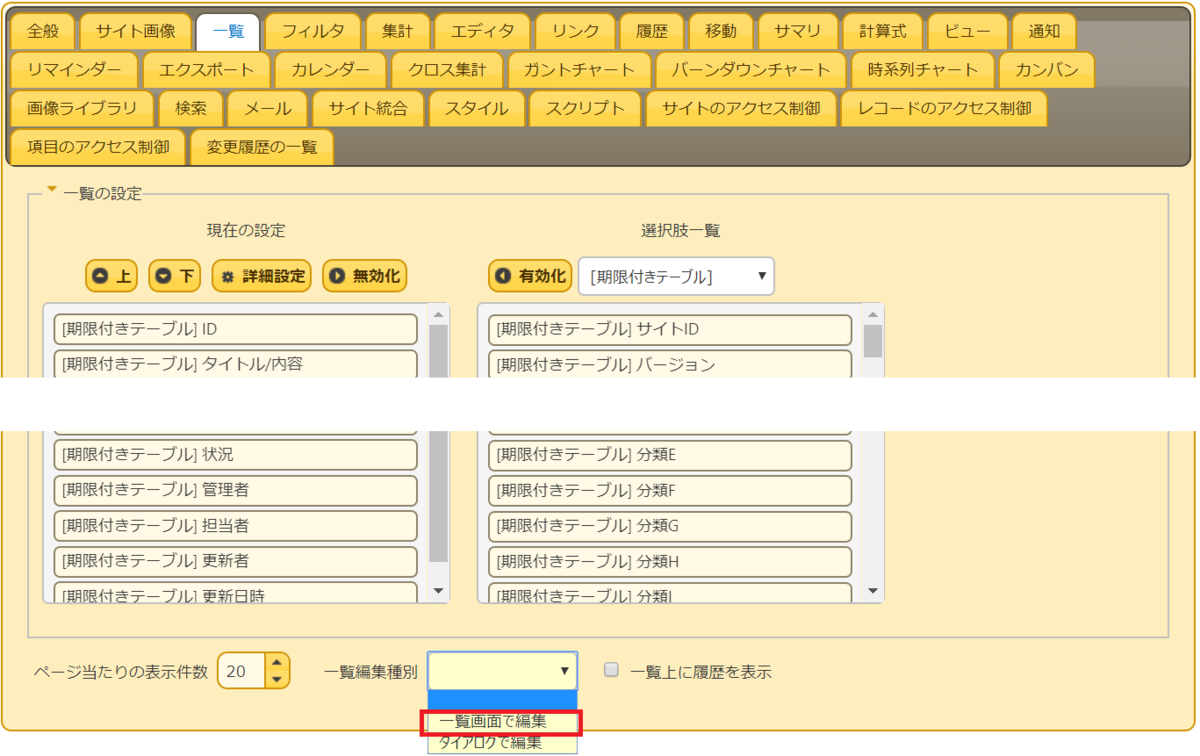This screenshot has height=756, width=1200.
Task: Switch to レコードのアクセス制御 tab
Action: [944, 108]
